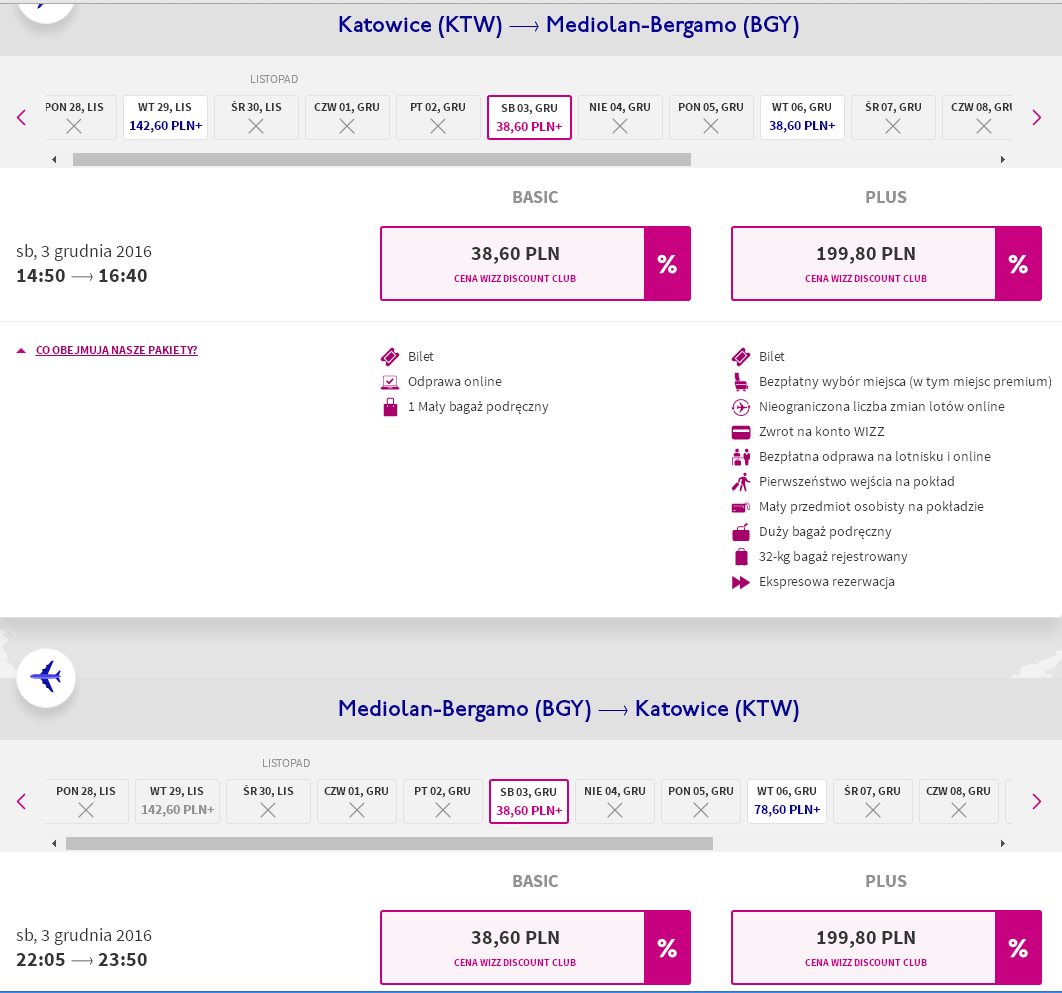1062x993 pixels.
Task: Click the small hand baggage icon under BASIC
Action: (390, 407)
